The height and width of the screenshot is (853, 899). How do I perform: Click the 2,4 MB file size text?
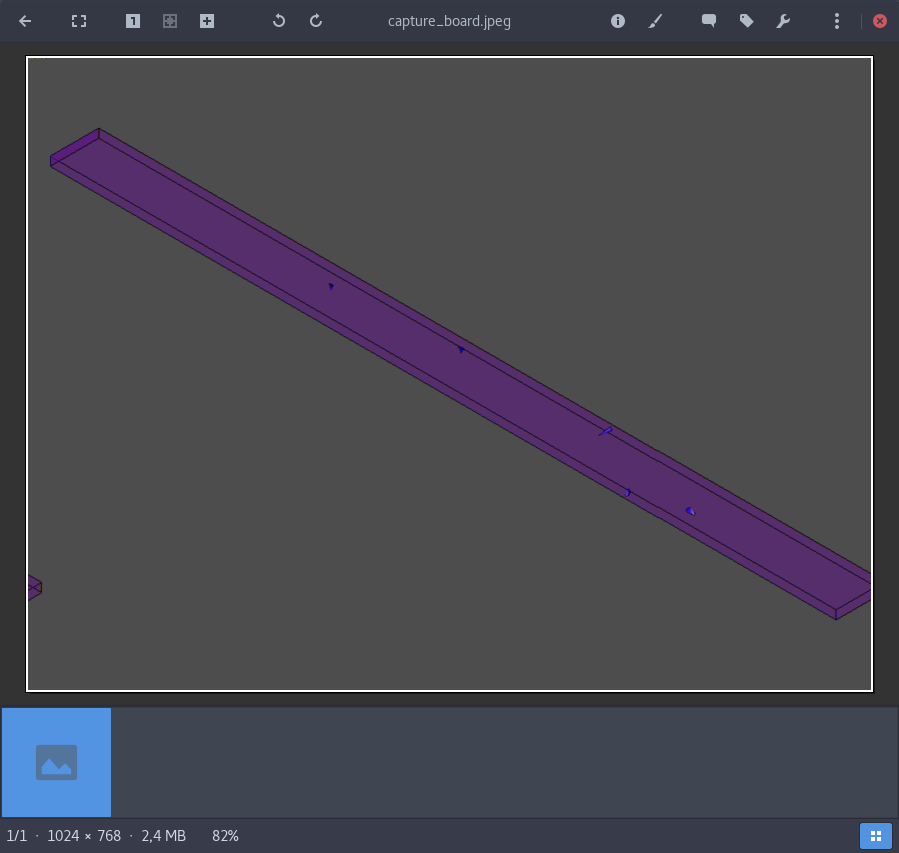pyautogui.click(x=163, y=836)
